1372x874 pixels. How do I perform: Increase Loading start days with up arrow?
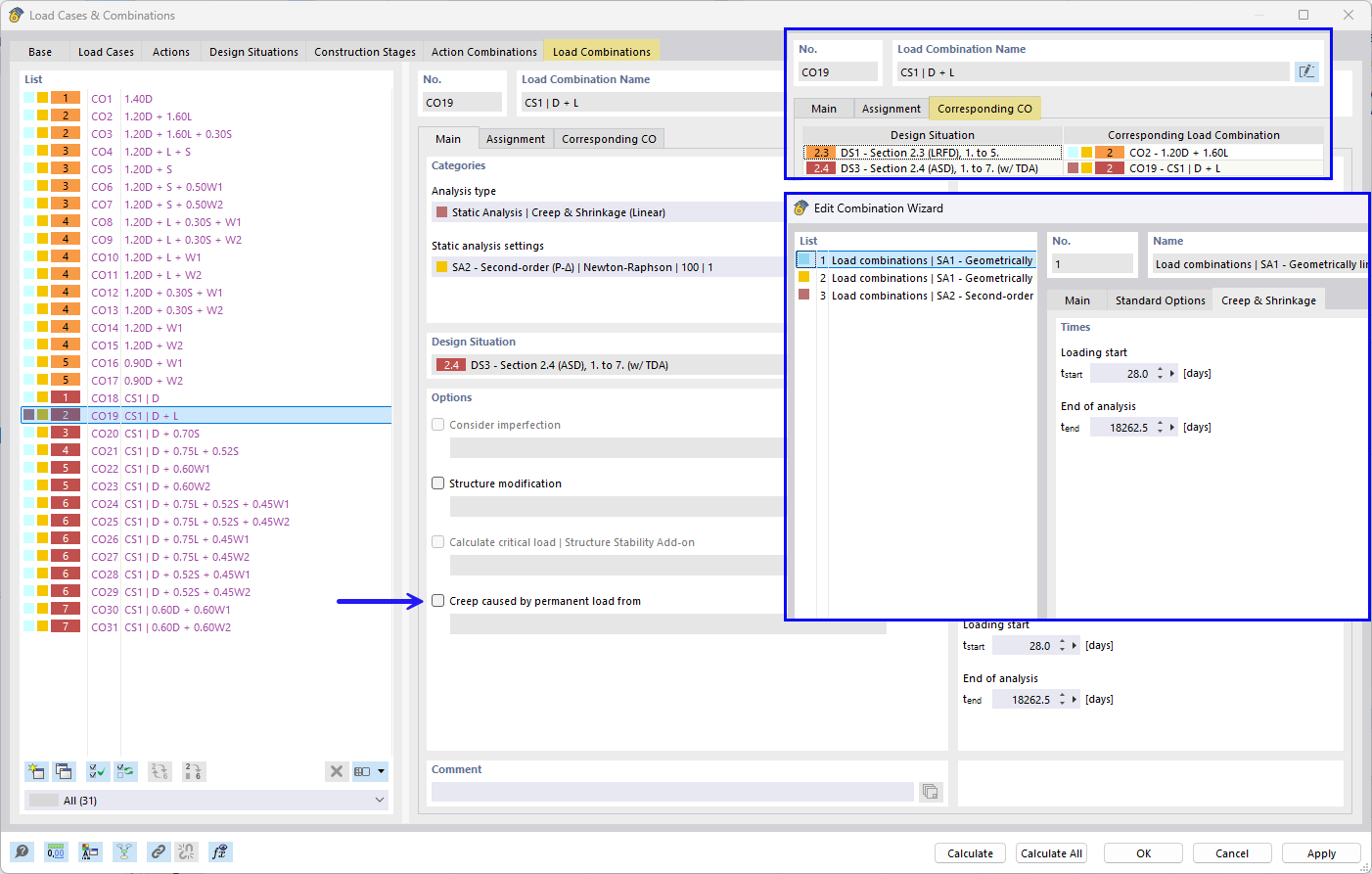pos(1160,368)
